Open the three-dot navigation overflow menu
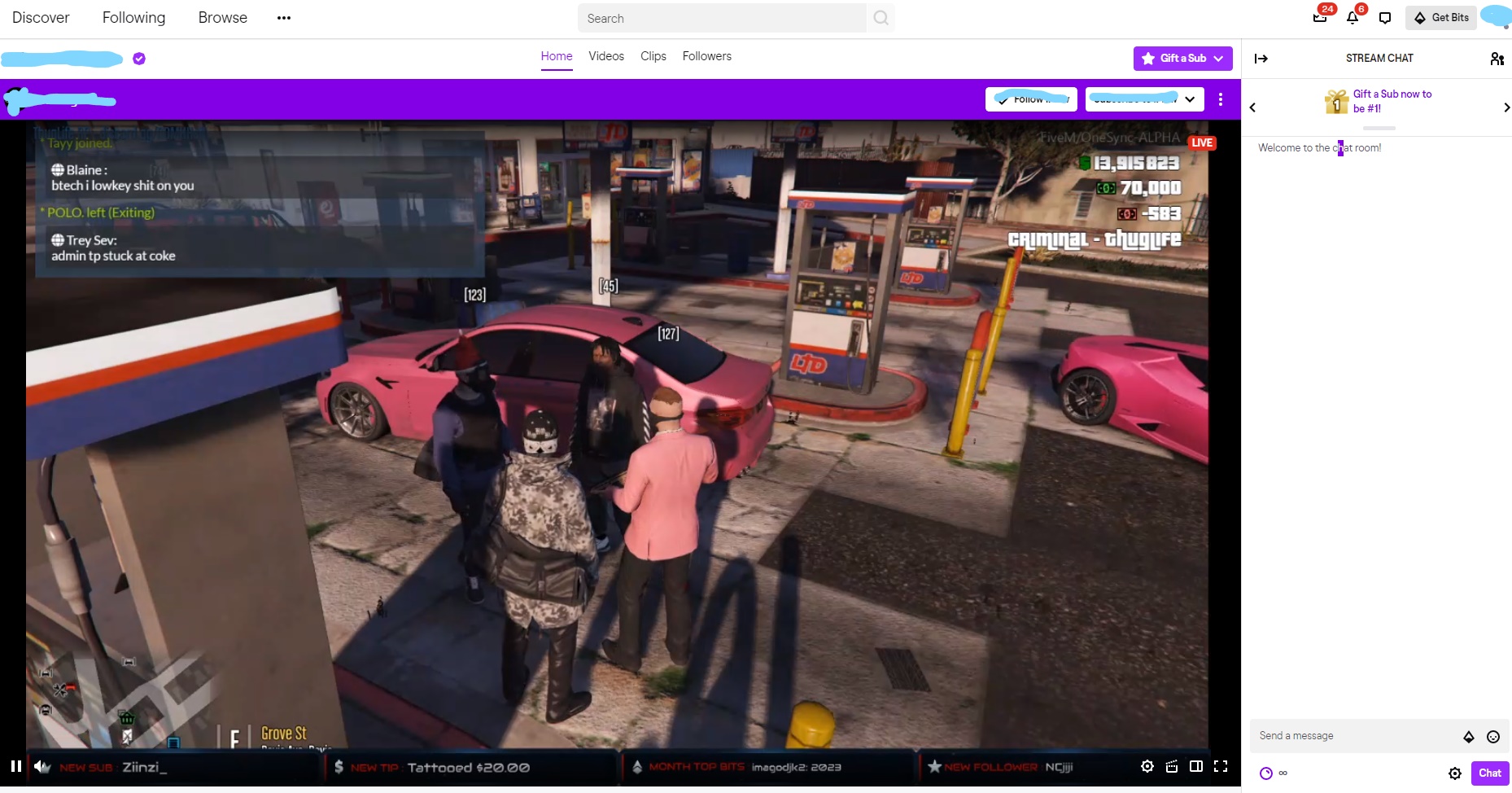The image size is (1512, 793). click(x=283, y=18)
